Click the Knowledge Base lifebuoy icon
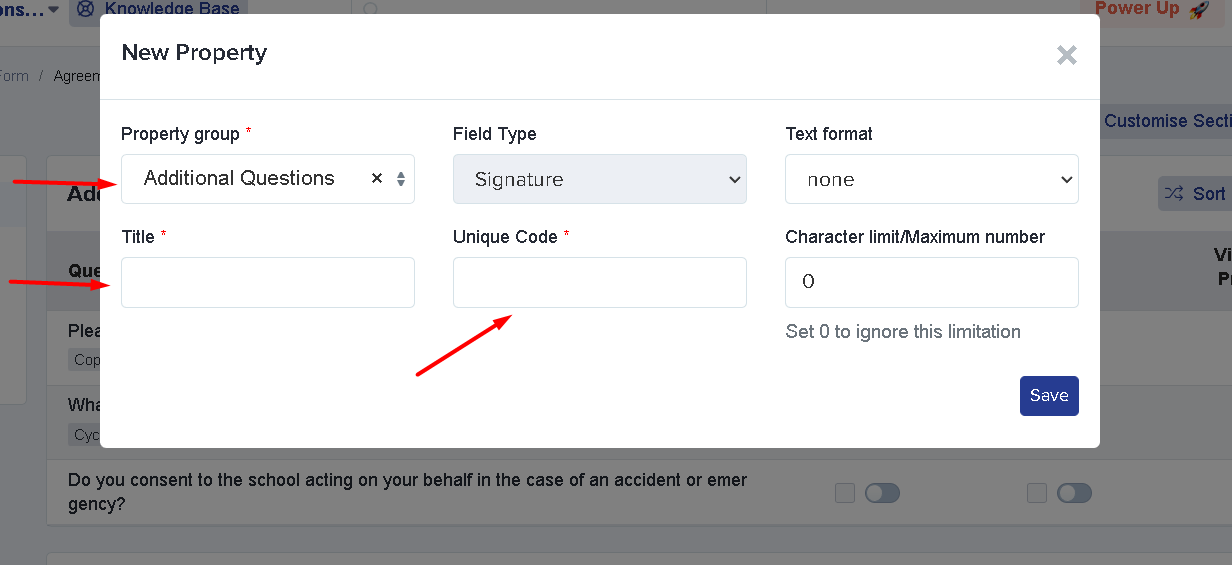The height and width of the screenshot is (565, 1232). (x=86, y=9)
